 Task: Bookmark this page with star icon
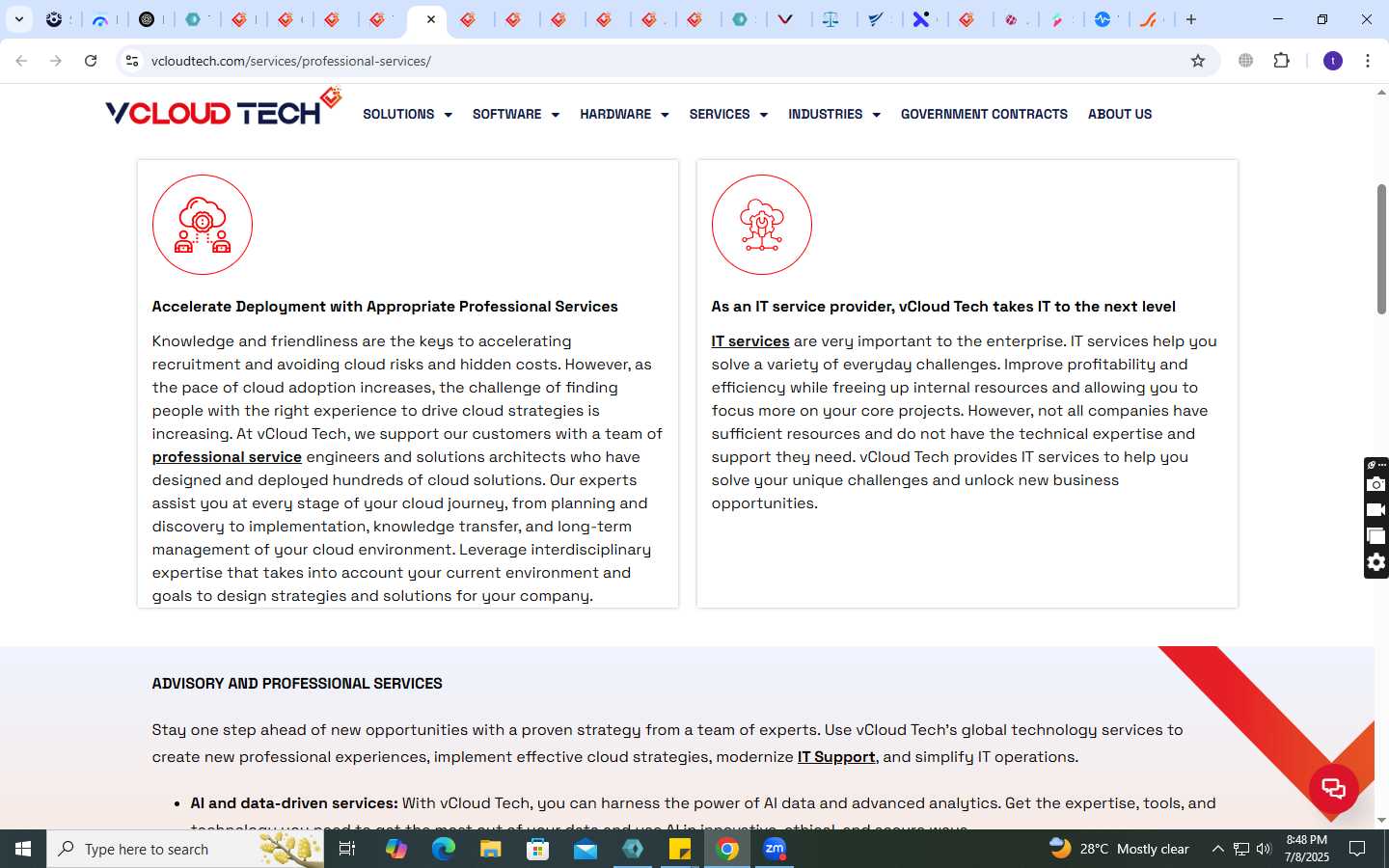point(1198,61)
